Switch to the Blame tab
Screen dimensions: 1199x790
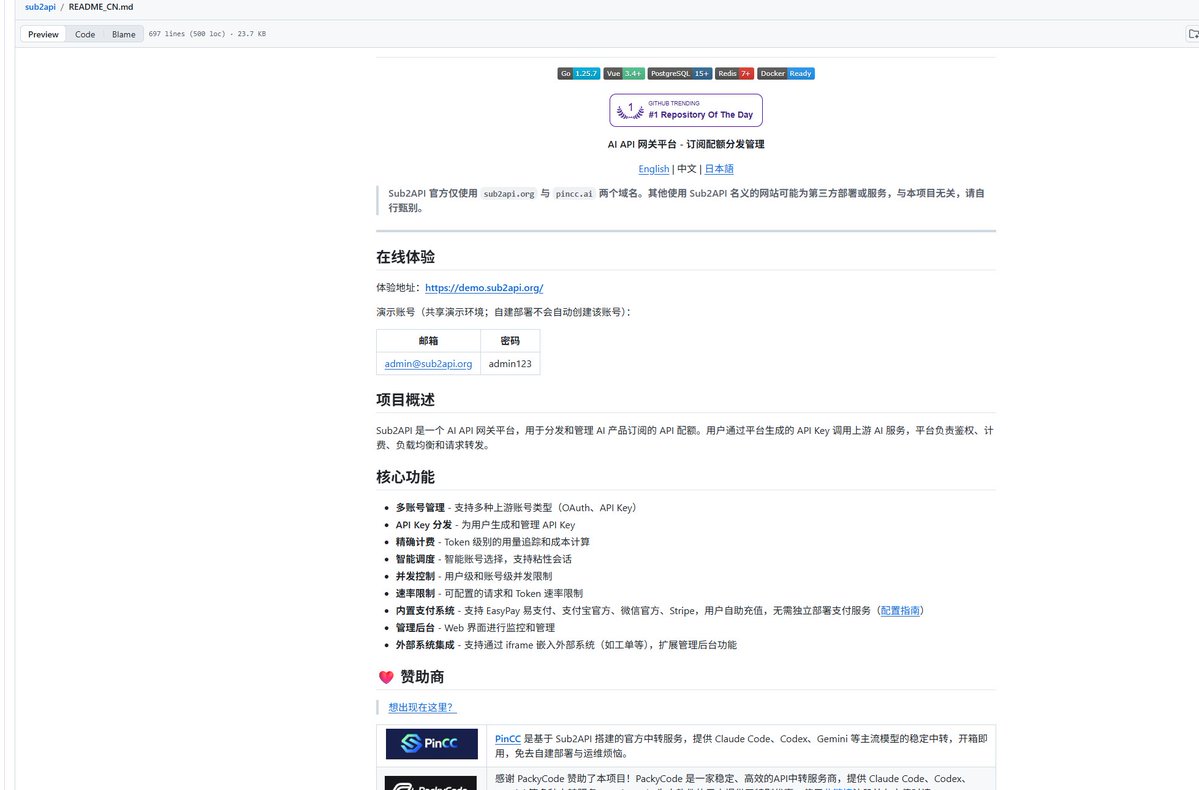click(x=123, y=33)
